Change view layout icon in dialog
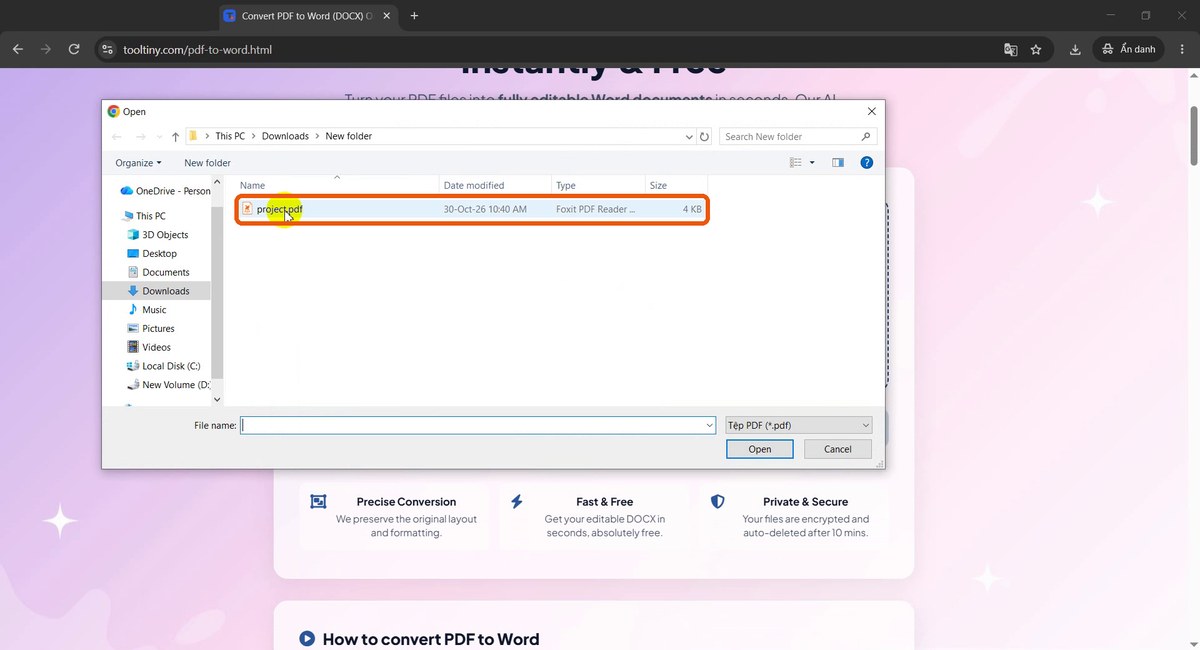Screen dimensions: 1200x650 tap(796, 162)
